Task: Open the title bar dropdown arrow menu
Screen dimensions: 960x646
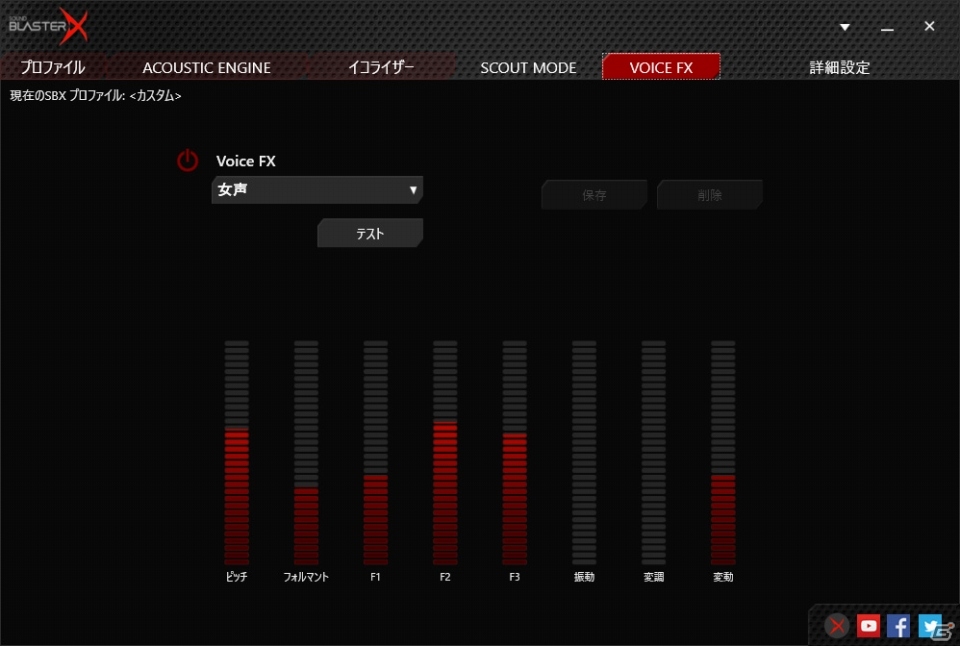Action: pyautogui.click(x=845, y=27)
